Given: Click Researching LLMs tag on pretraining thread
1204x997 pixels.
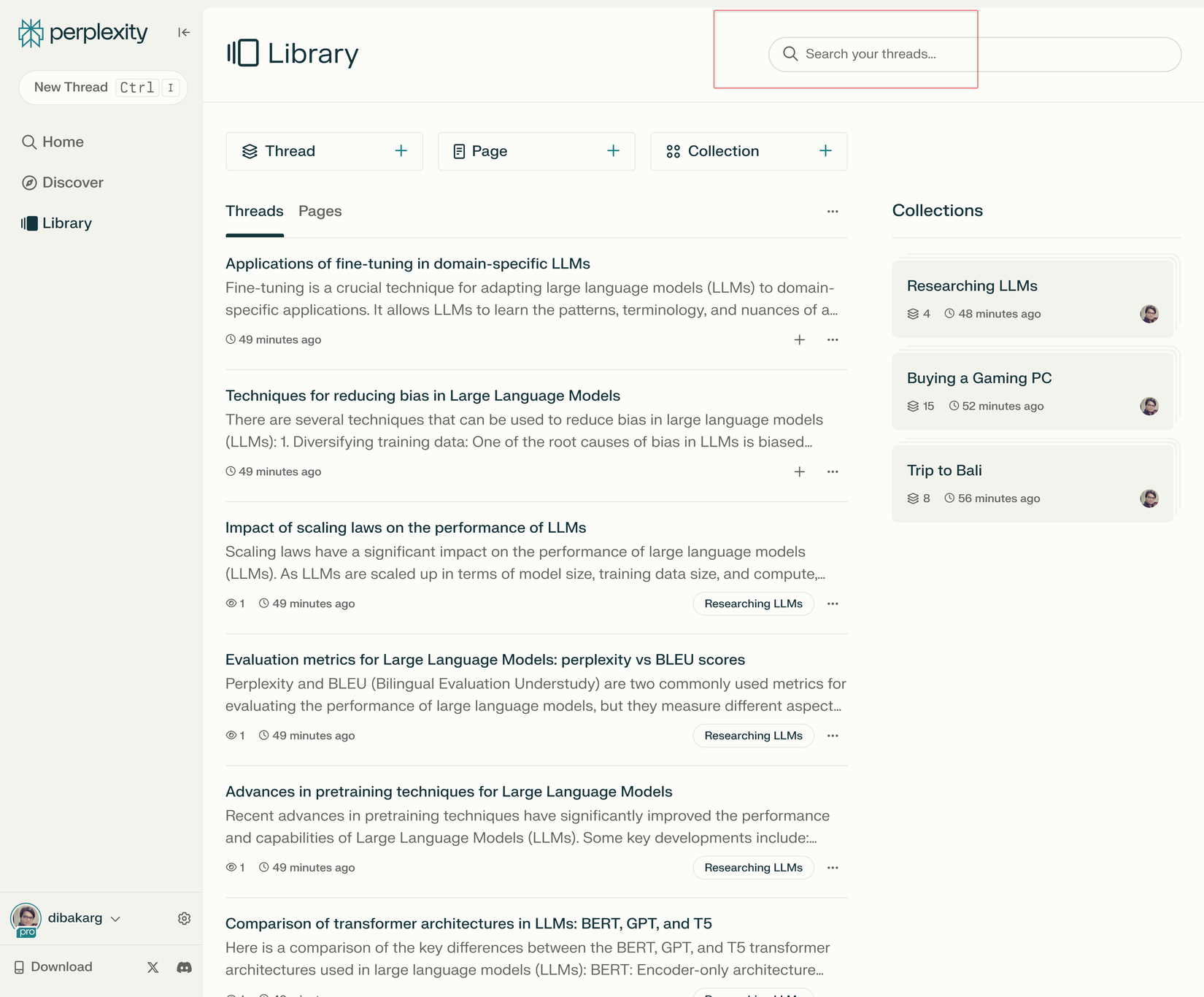Looking at the screenshot, I should 753,868.
